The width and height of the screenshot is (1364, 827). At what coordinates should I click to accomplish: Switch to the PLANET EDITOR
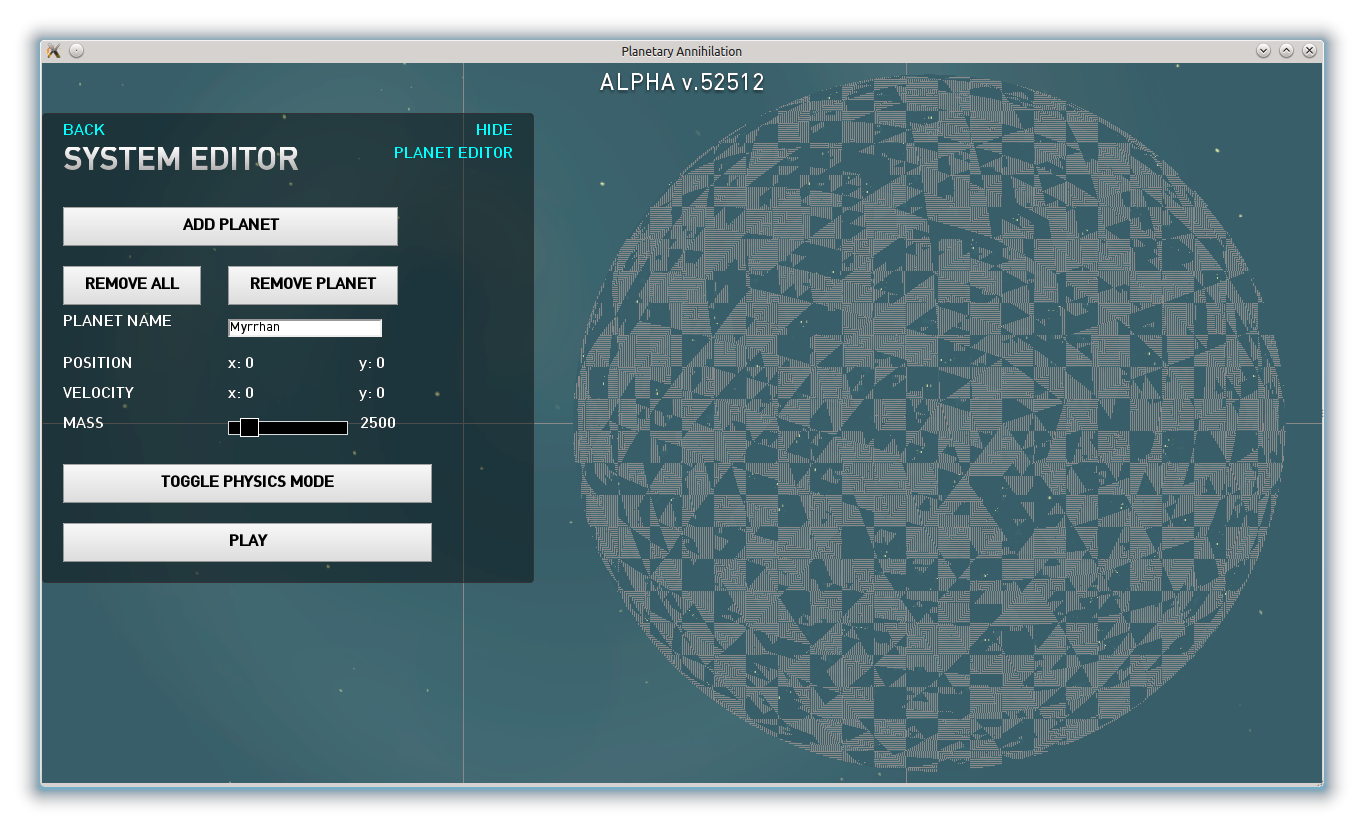tap(453, 153)
